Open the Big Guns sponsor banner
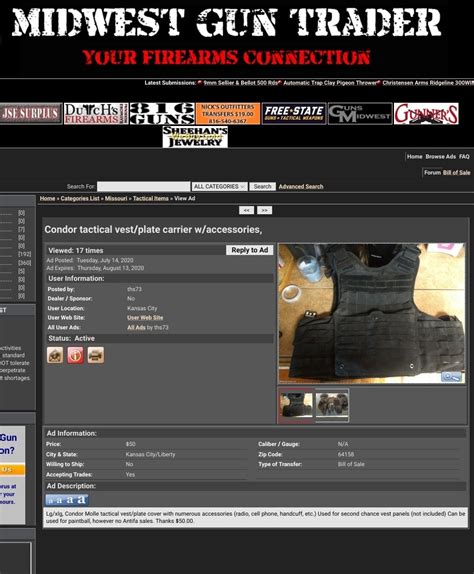 (x=162, y=113)
